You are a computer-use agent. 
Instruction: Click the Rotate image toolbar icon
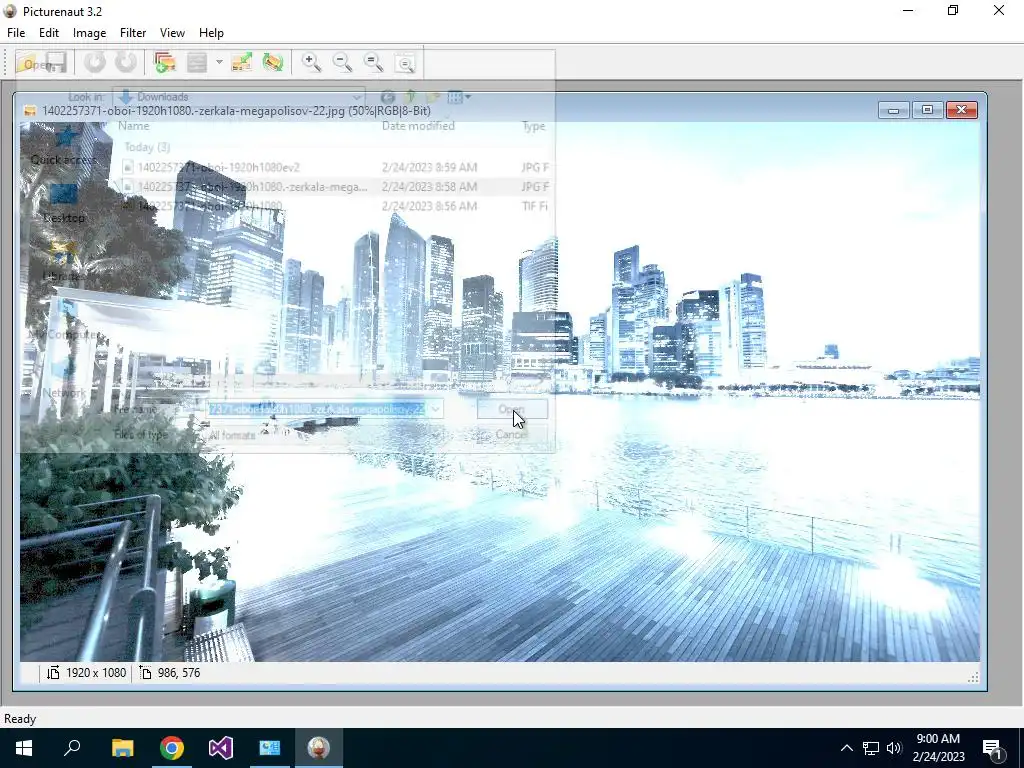tap(272, 63)
